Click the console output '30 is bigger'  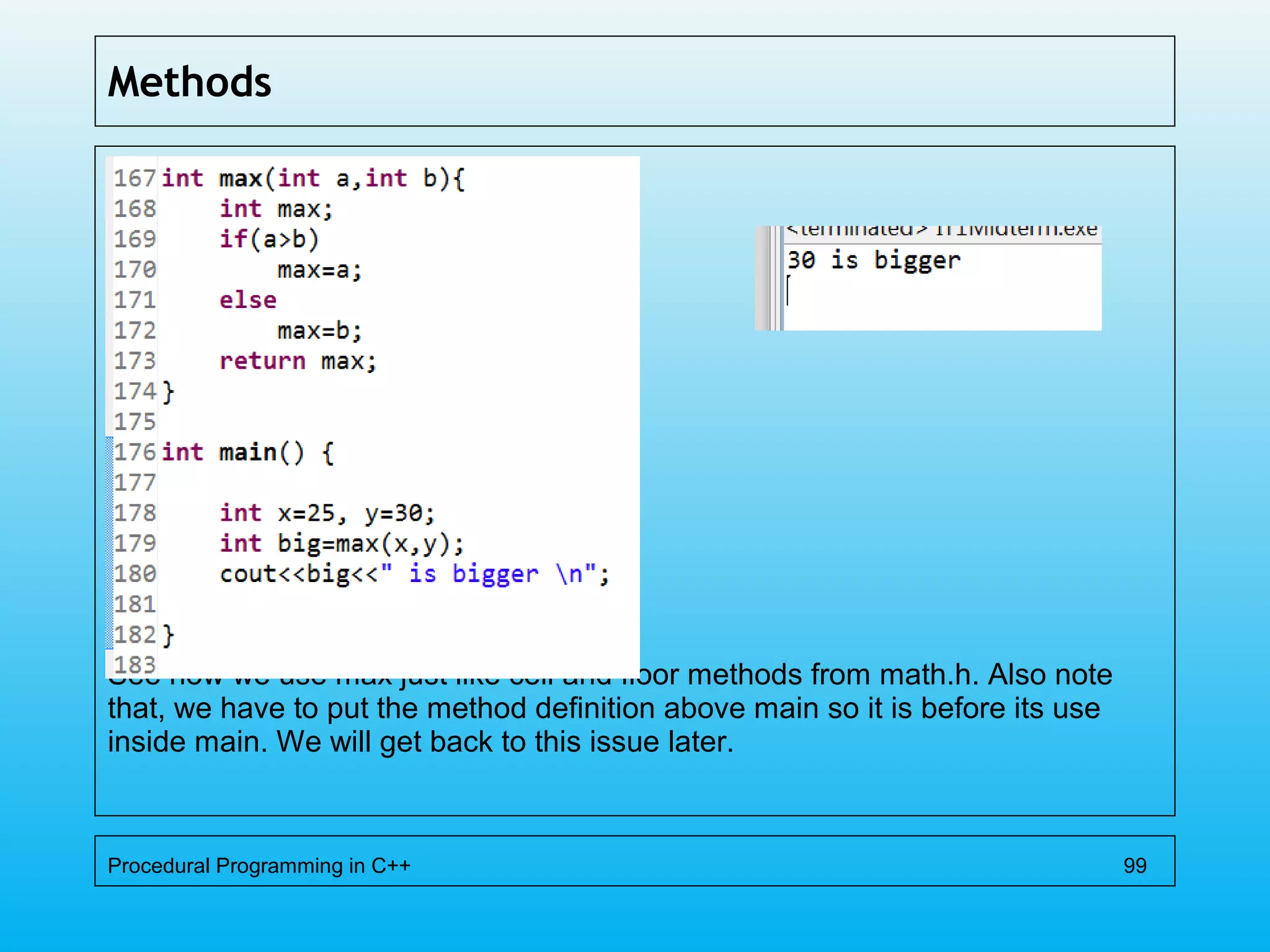pyautogui.click(x=874, y=260)
